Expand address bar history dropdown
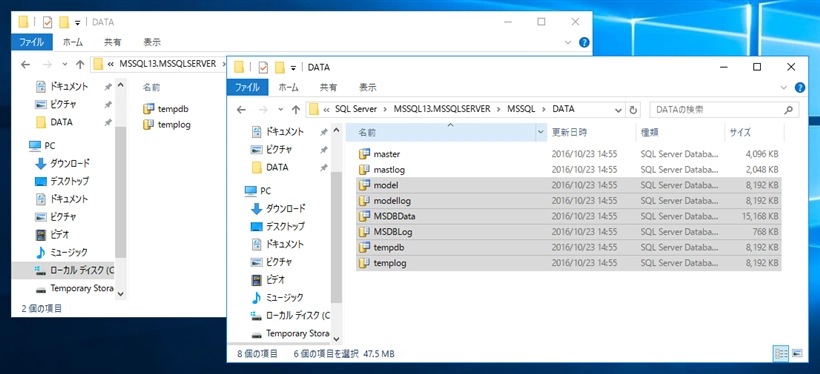820x374 pixels. [619, 110]
